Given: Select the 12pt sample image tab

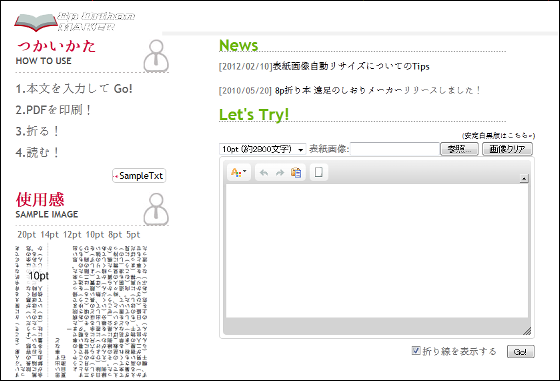Looking at the screenshot, I should (72, 235).
